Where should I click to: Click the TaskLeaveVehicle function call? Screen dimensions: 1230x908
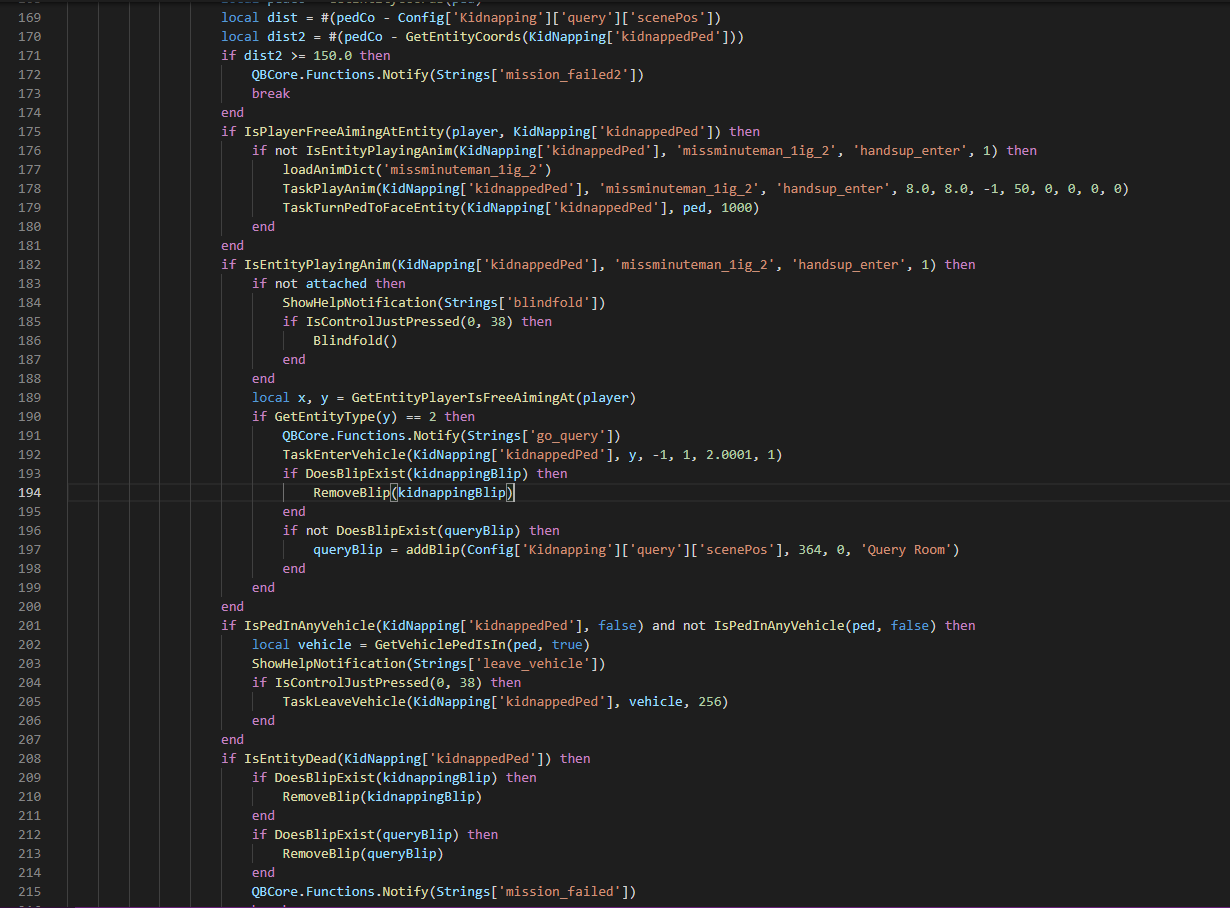point(343,702)
